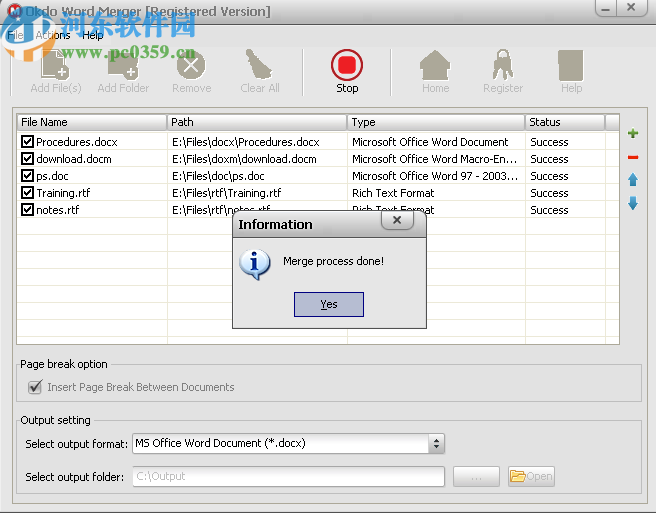The image size is (656, 518).
Task: Select the download.docm file name
Action: 74,159
